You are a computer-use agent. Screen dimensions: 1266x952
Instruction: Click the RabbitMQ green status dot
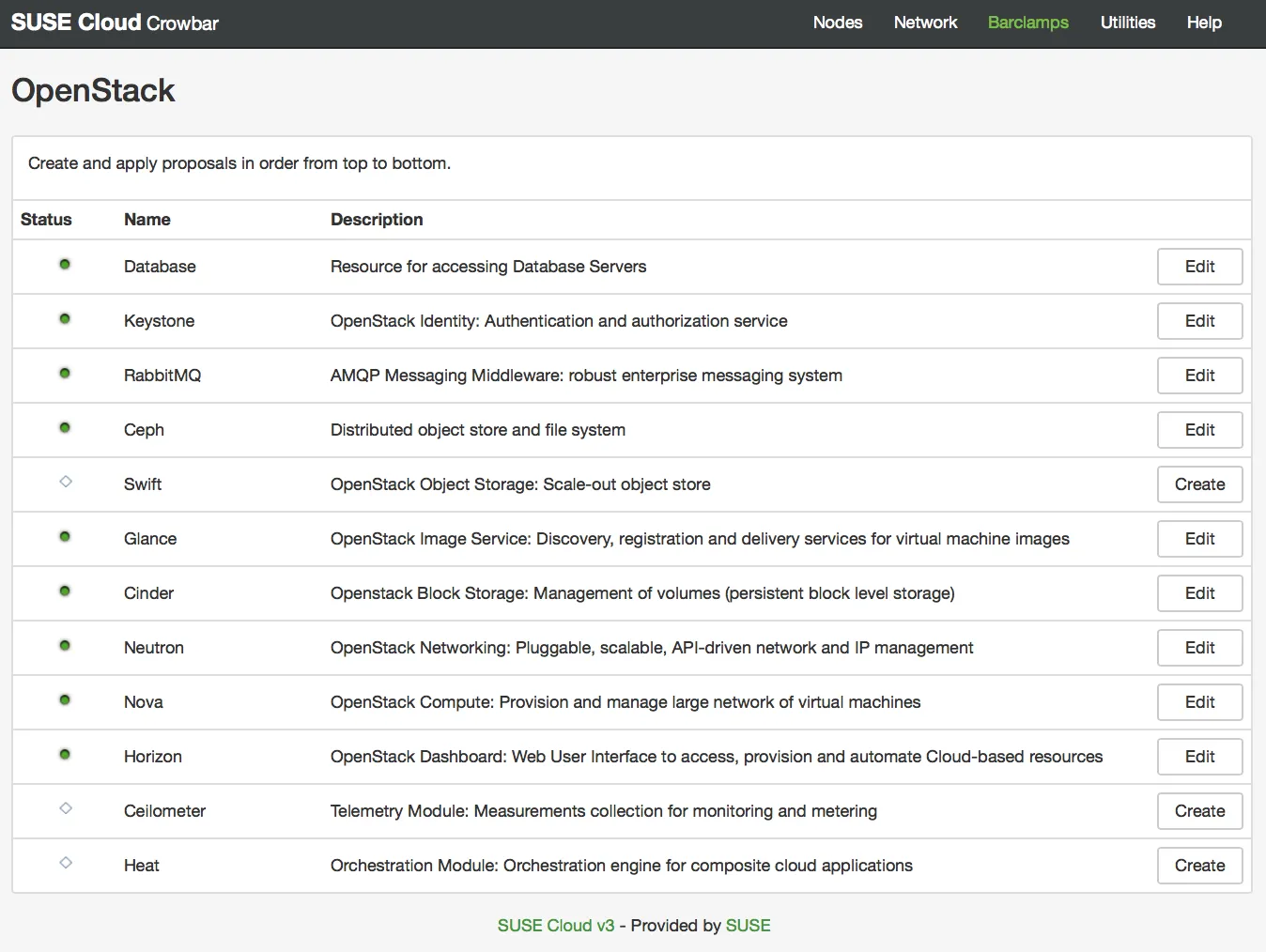[65, 373]
